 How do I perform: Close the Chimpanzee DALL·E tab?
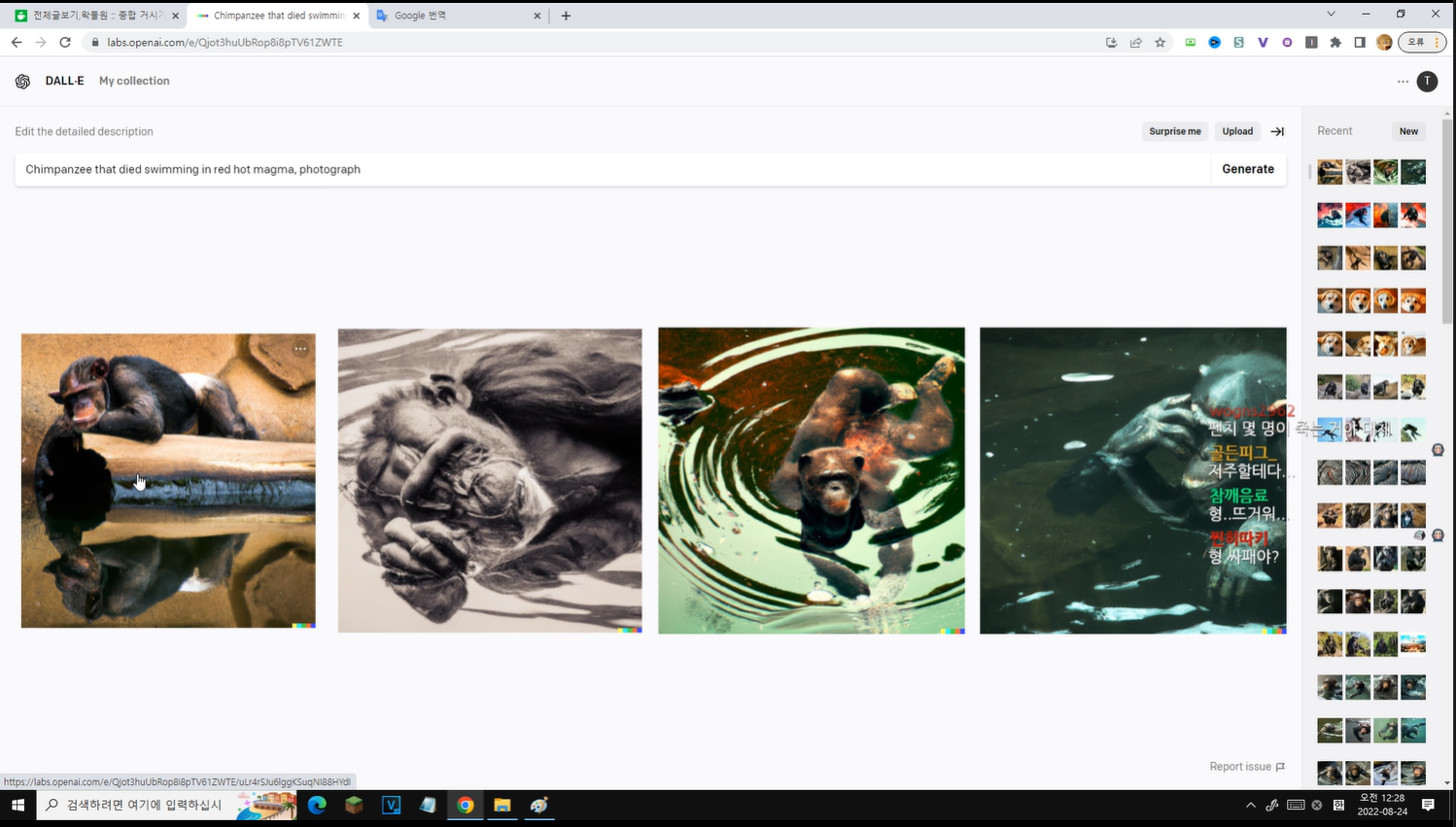(x=357, y=16)
